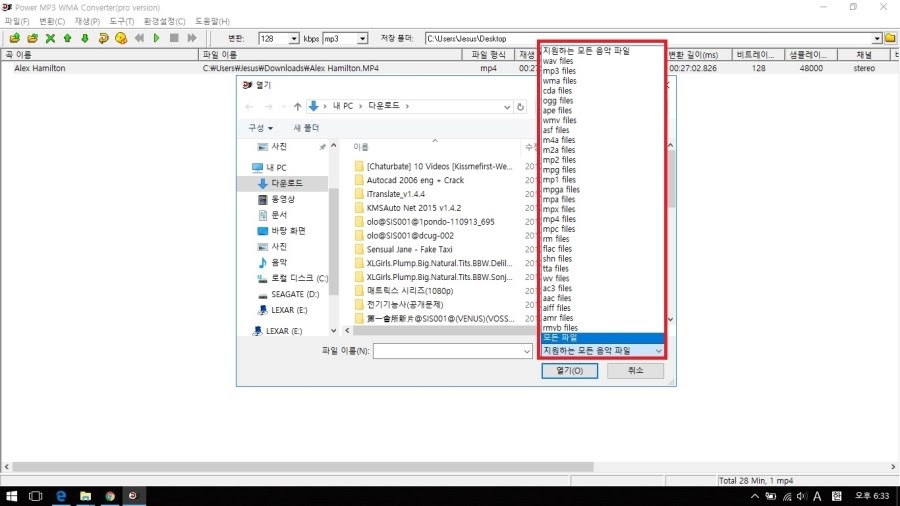The image size is (900, 506).
Task: Open the 환경설정(C) menu
Action: click(x=164, y=21)
